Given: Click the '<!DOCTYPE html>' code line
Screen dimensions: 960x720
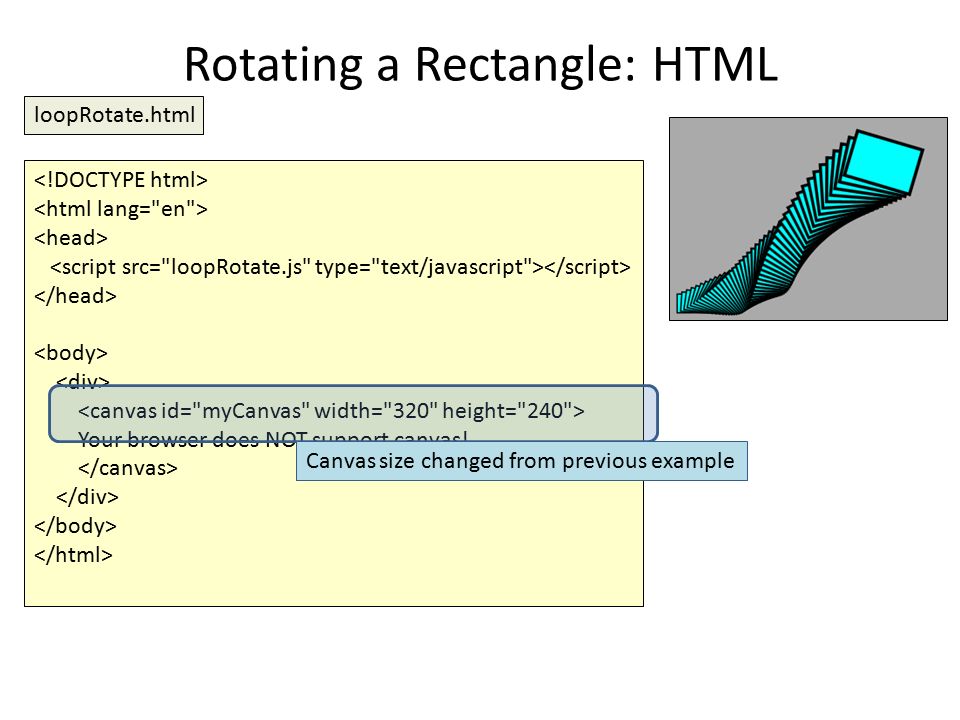Looking at the screenshot, I should (x=121, y=180).
